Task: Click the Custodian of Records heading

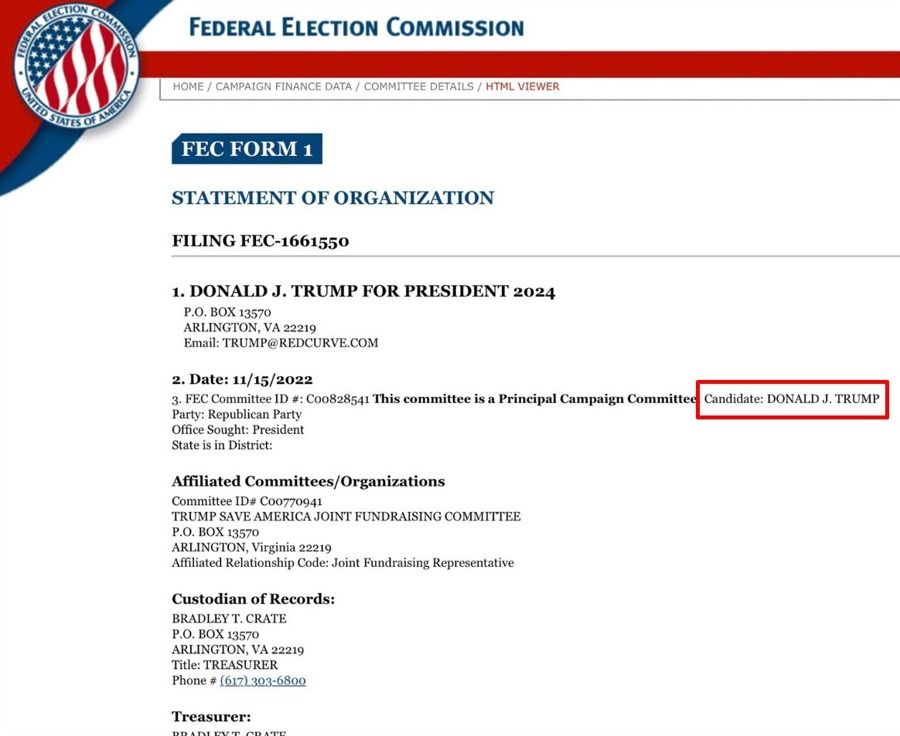Action: [253, 599]
